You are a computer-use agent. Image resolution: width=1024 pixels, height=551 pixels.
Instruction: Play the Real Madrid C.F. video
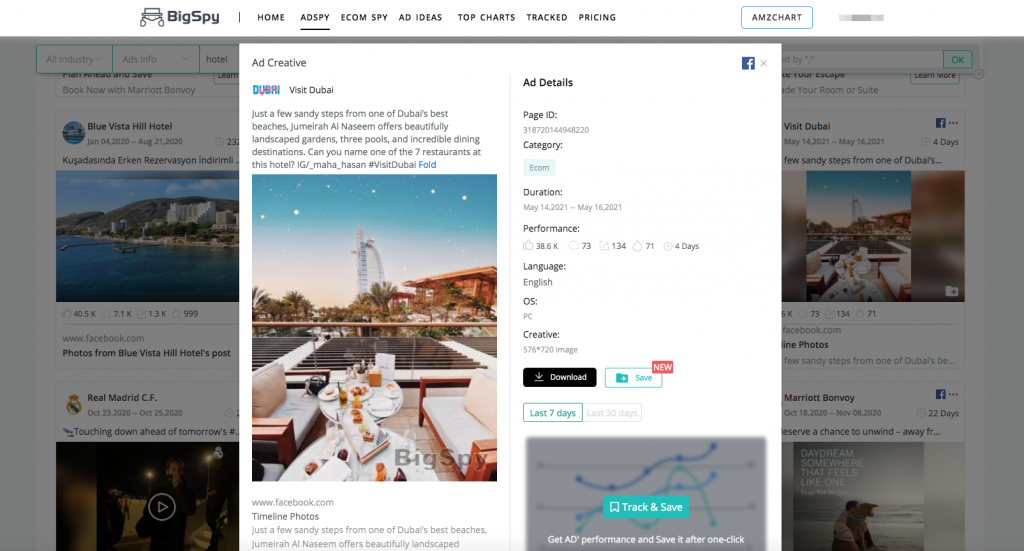[x=161, y=507]
